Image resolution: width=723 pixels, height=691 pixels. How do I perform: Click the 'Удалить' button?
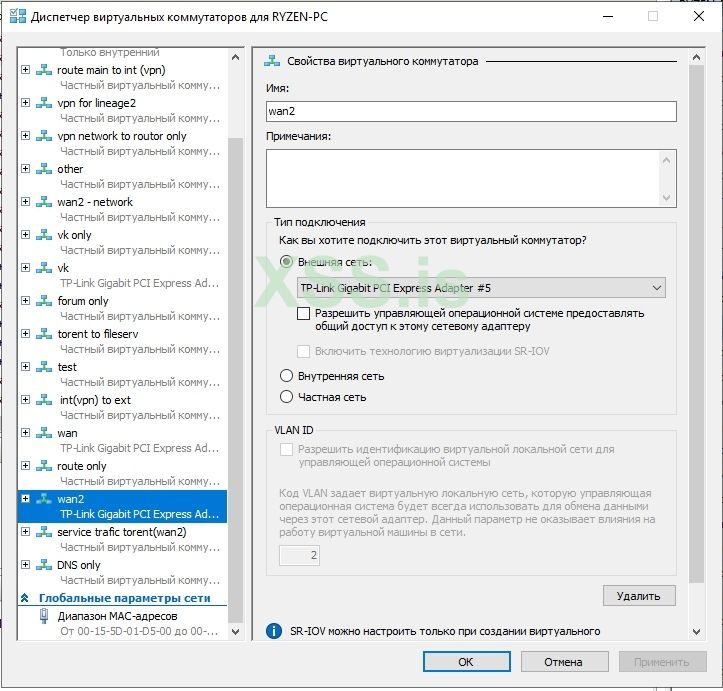[x=639, y=596]
